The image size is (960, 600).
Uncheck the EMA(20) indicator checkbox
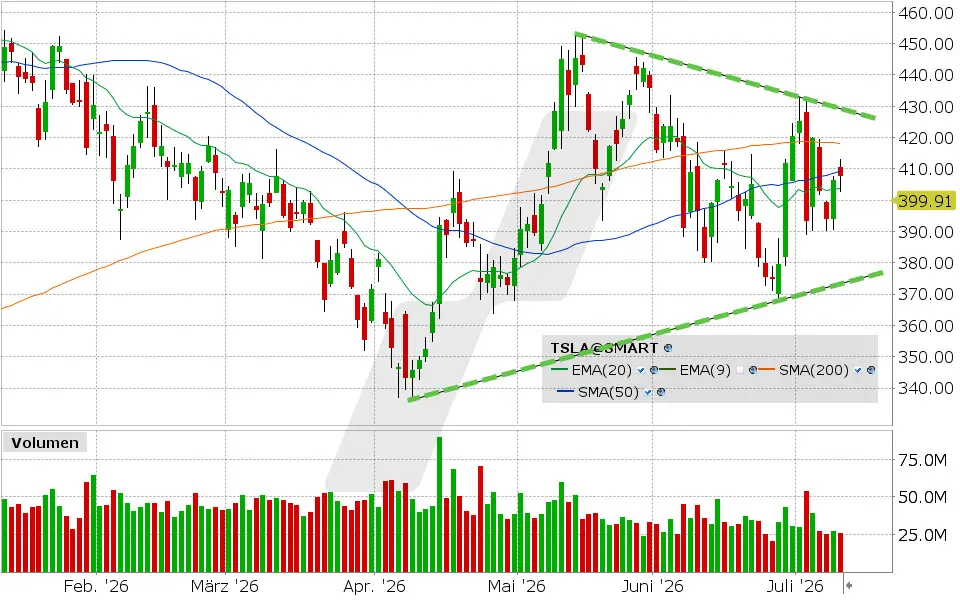pyautogui.click(x=640, y=370)
